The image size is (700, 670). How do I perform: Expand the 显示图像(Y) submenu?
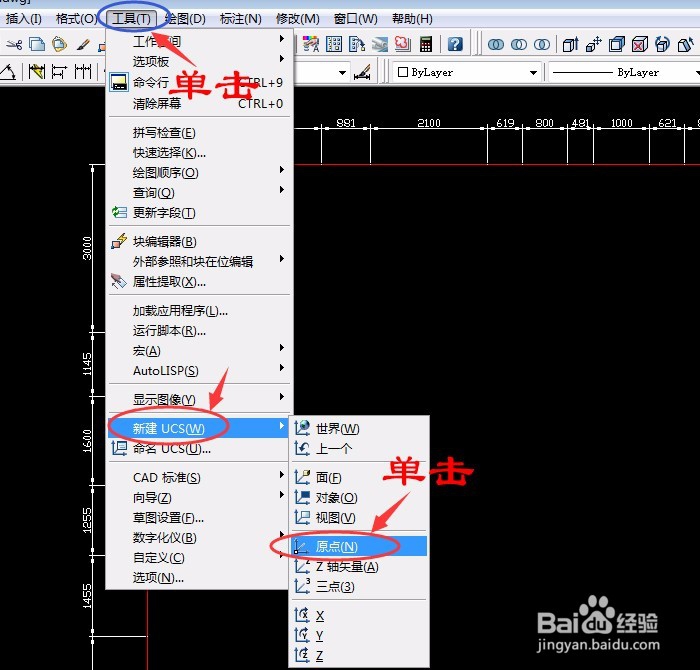click(x=200, y=399)
